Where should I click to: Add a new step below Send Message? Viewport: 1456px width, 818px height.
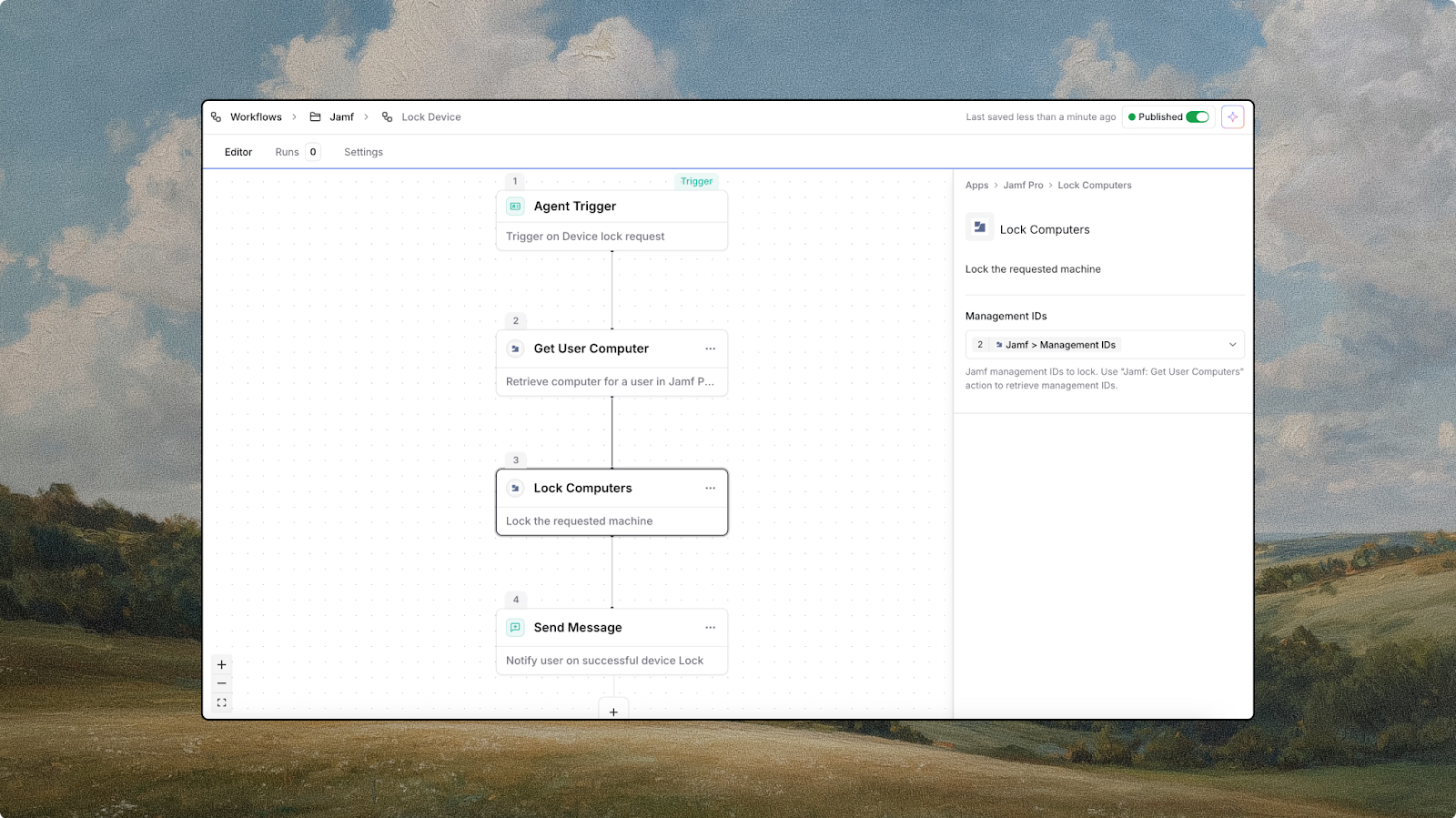pos(613,712)
